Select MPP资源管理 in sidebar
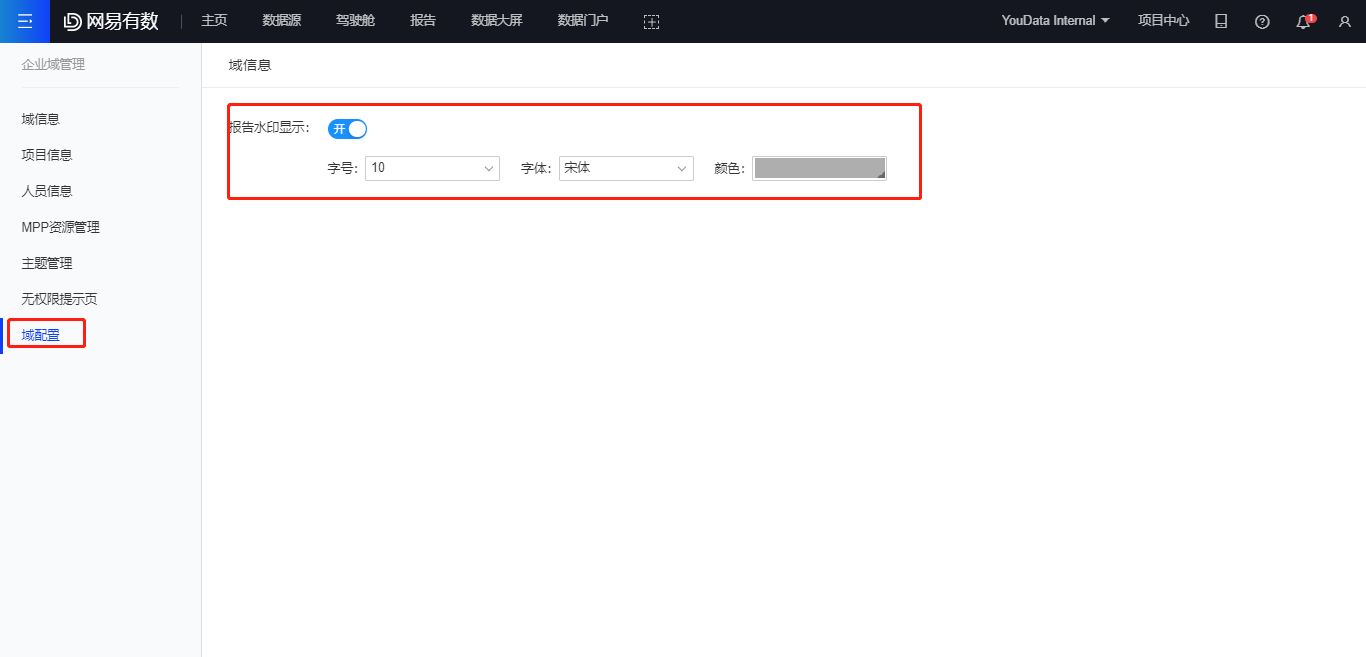 [61, 227]
